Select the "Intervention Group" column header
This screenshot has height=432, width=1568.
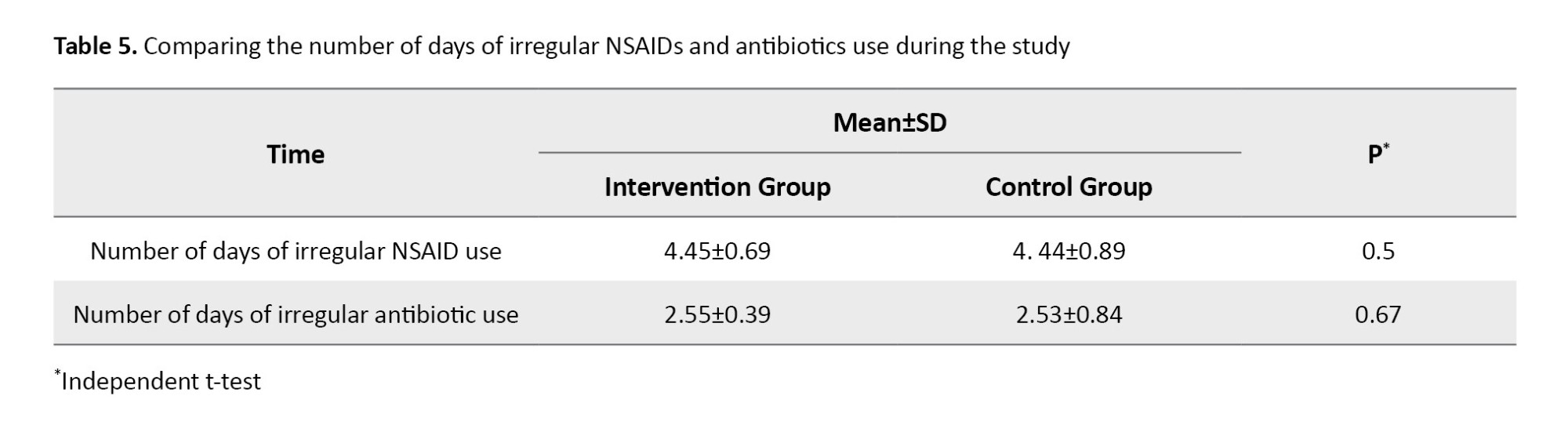717,187
